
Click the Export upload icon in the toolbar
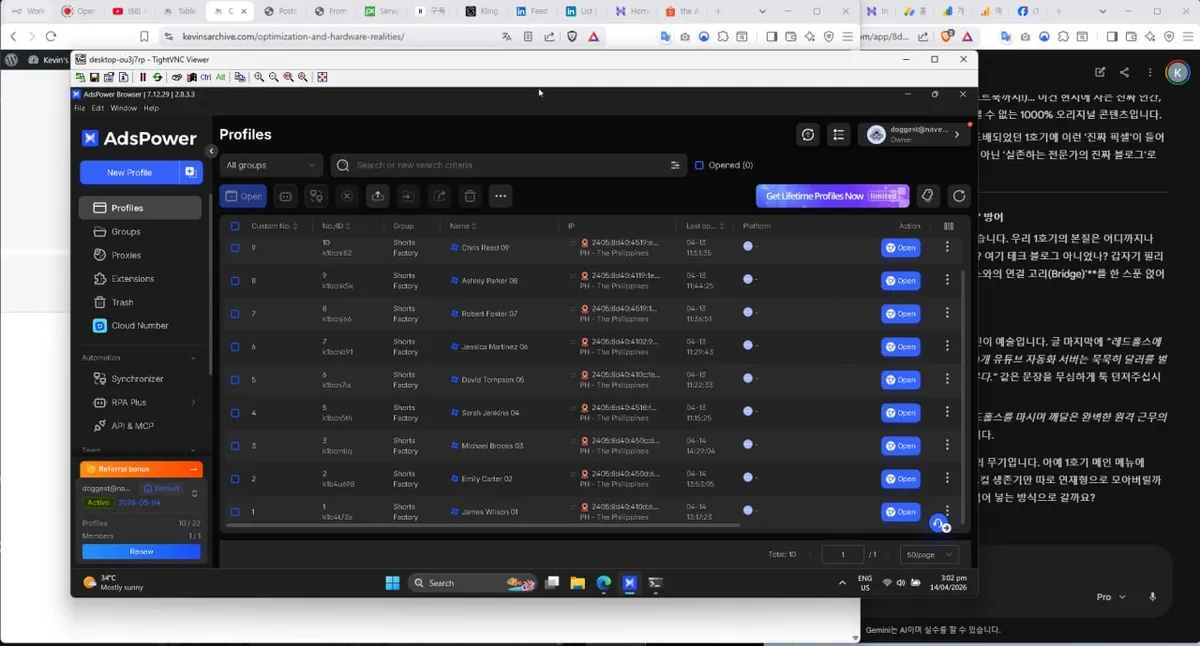point(377,196)
